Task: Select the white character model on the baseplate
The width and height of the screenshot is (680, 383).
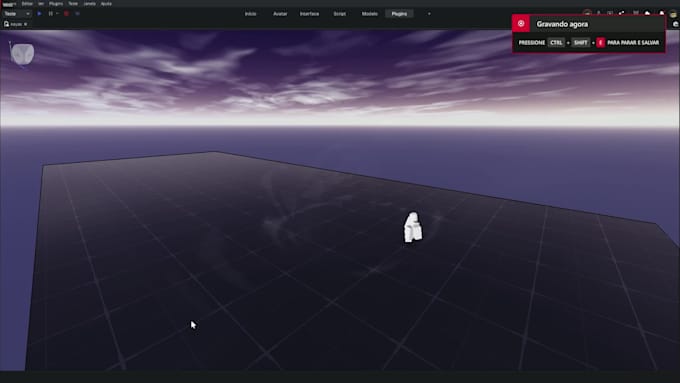Action: [412, 227]
